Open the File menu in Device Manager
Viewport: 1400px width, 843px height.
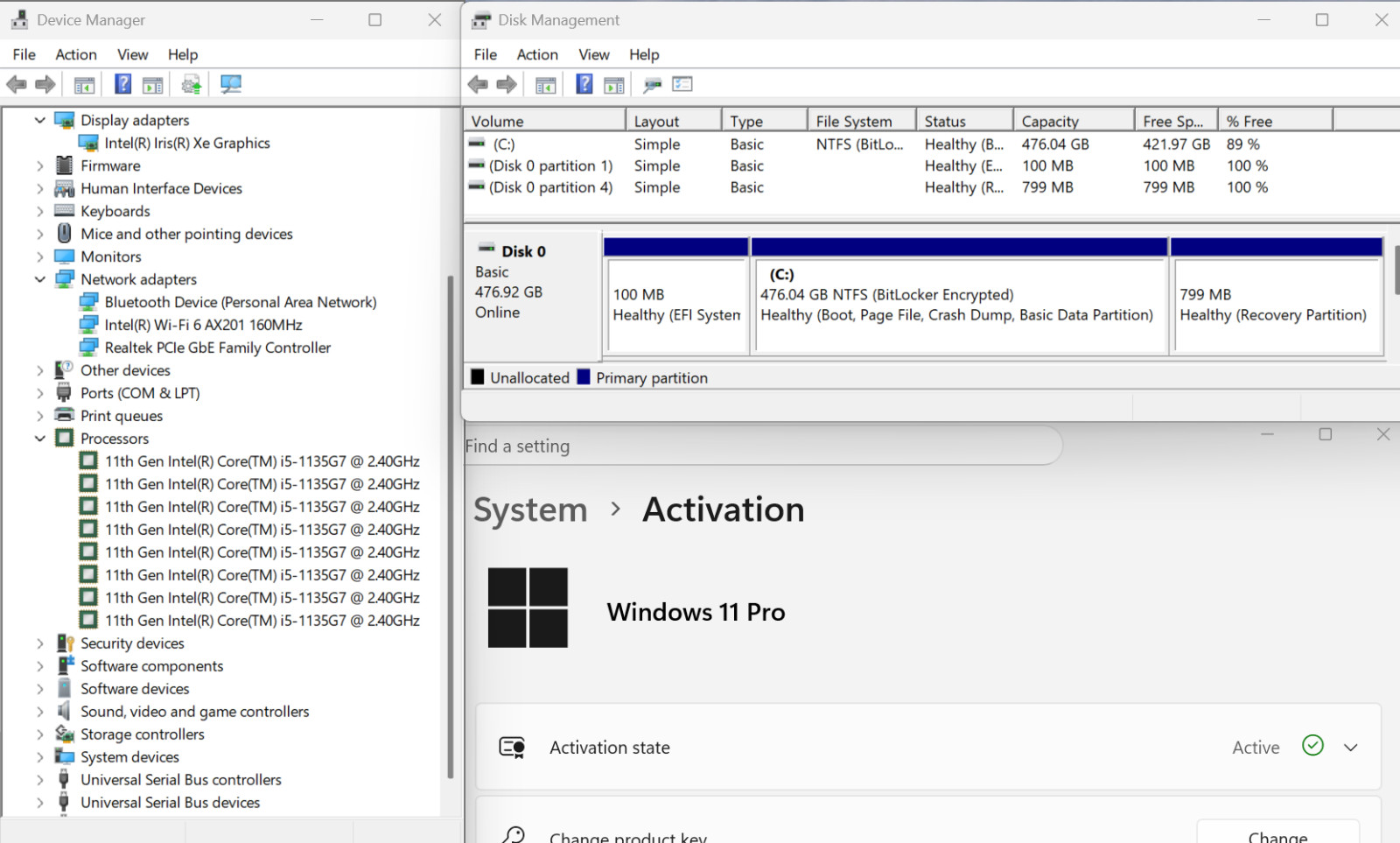24,54
